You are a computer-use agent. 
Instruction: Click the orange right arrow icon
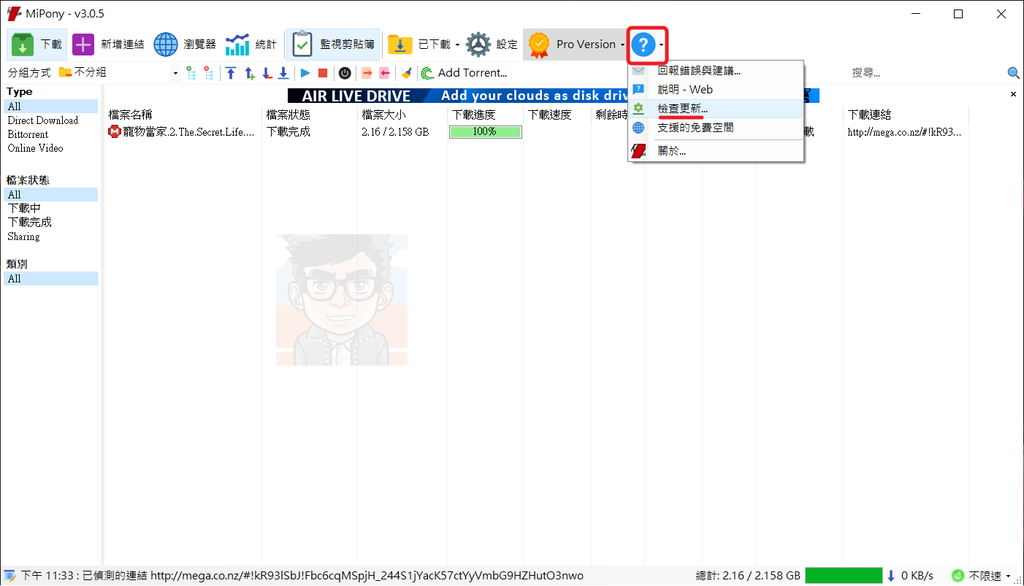tap(366, 73)
